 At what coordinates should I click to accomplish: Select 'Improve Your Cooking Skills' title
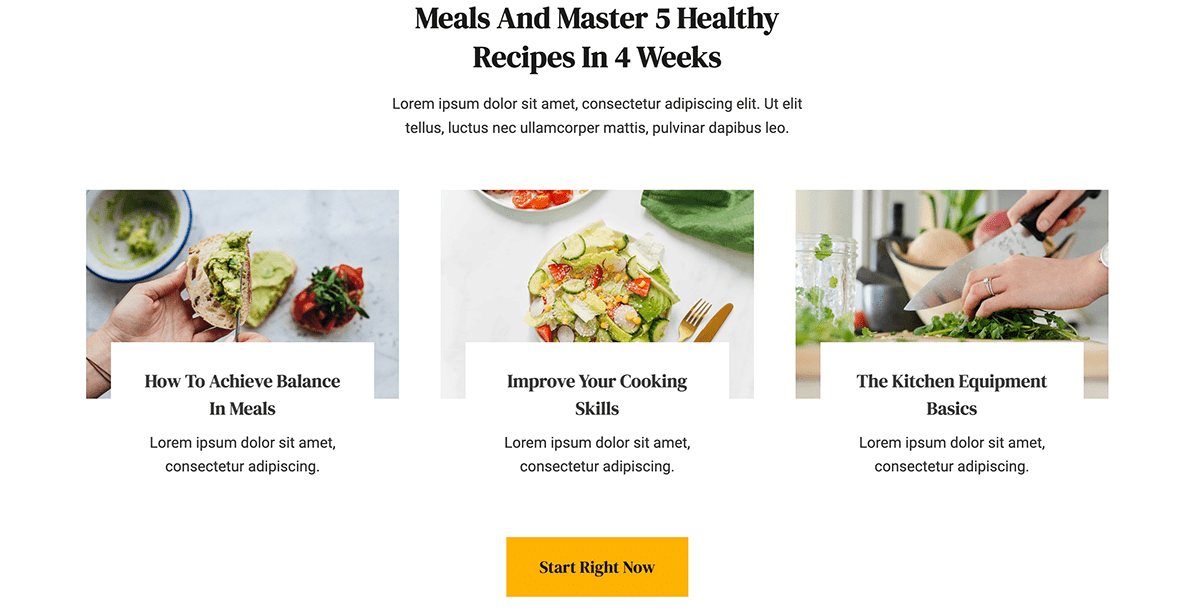pos(597,395)
